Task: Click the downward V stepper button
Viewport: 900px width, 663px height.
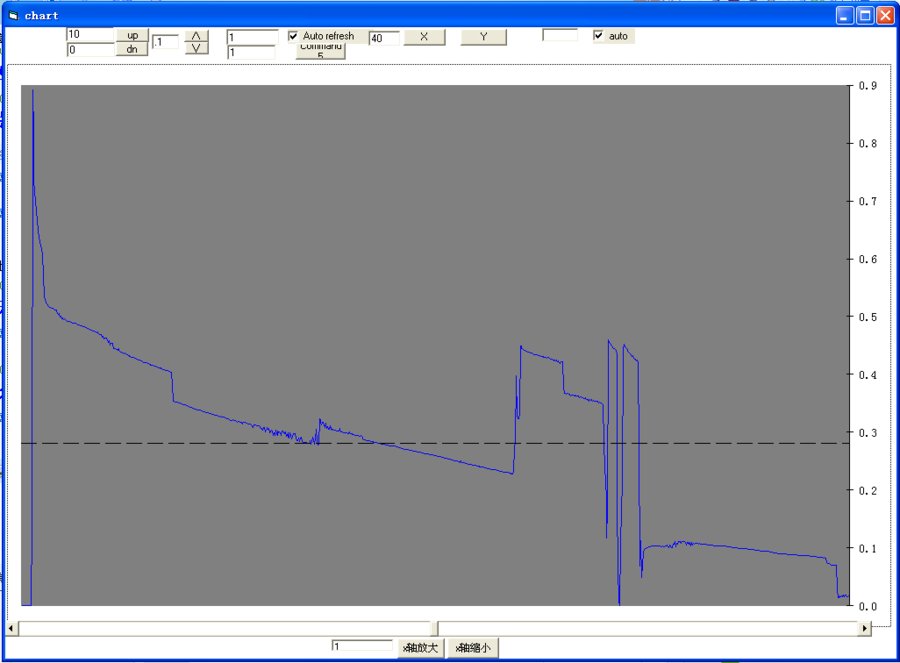Action: 196,48
